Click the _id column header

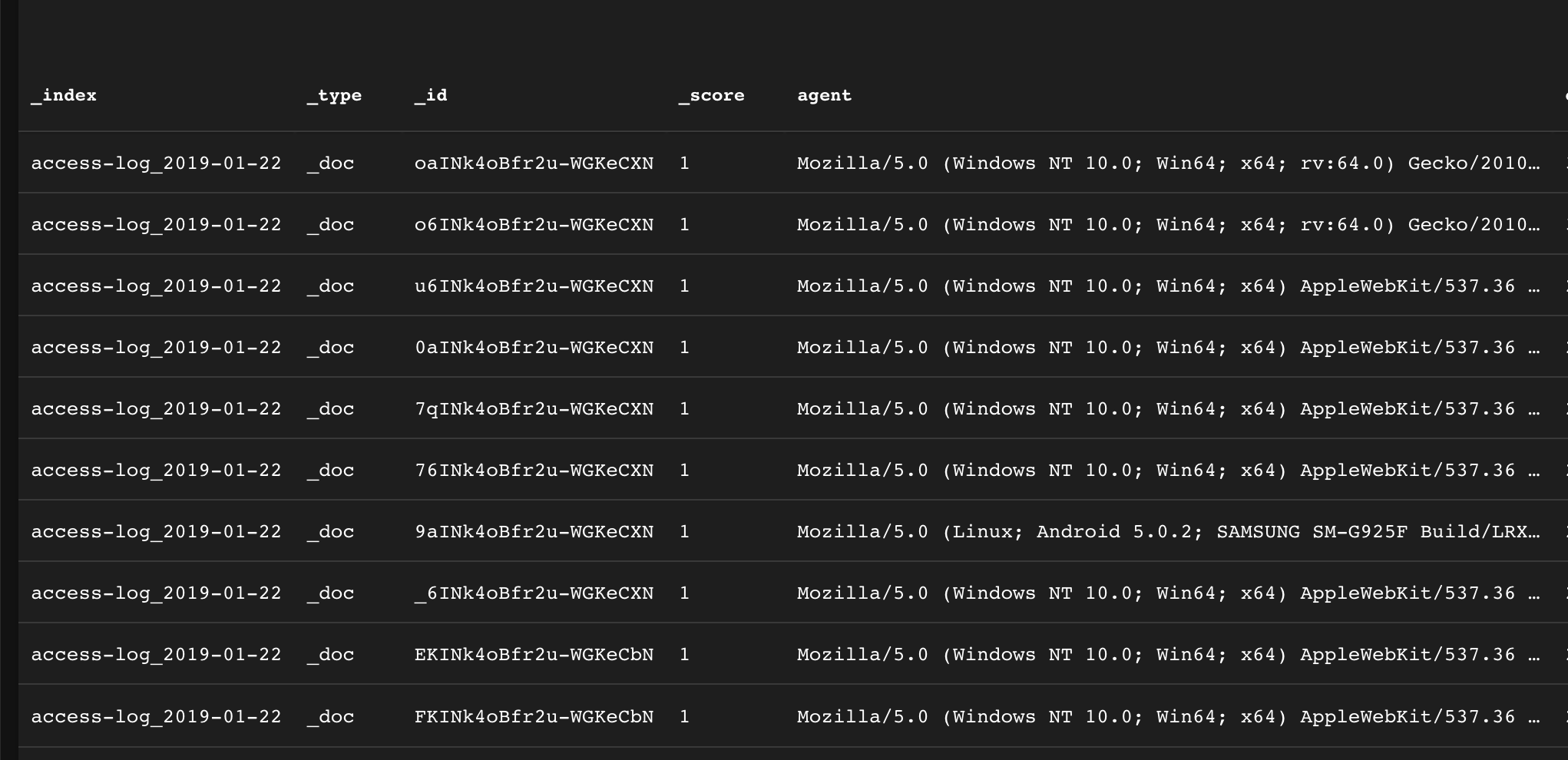tap(431, 95)
